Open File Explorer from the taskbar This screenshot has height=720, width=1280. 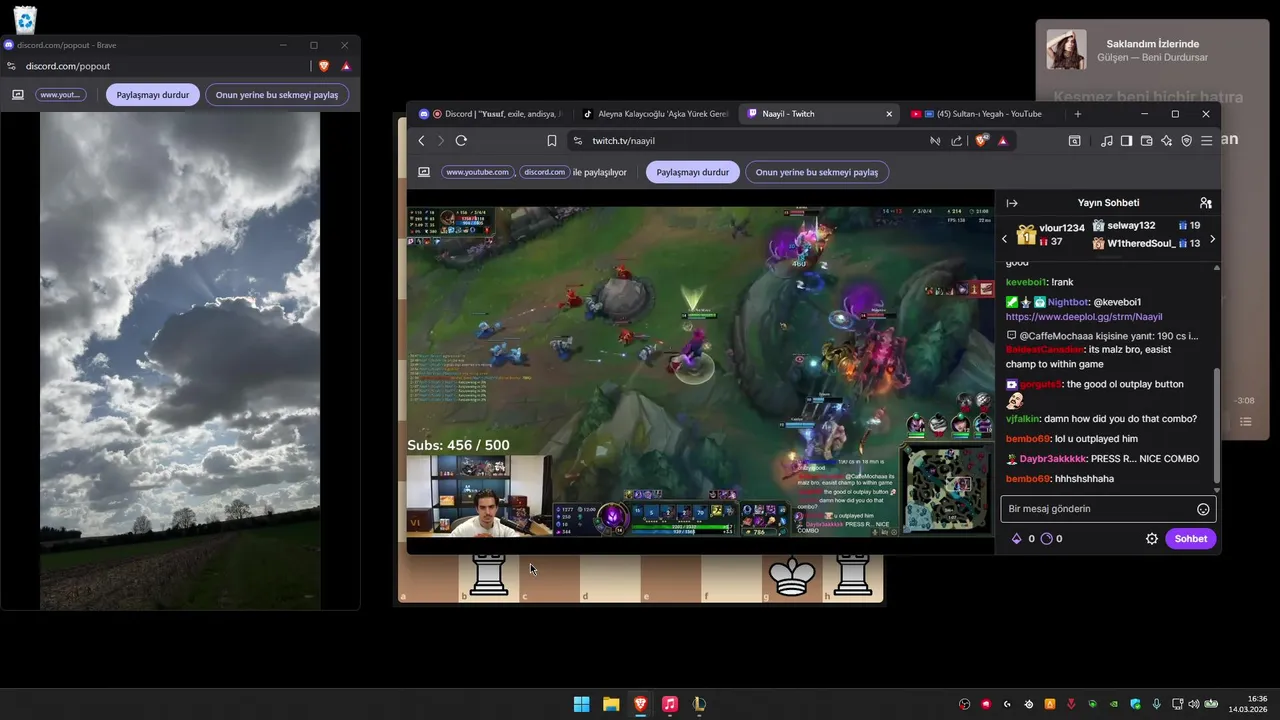pos(611,704)
